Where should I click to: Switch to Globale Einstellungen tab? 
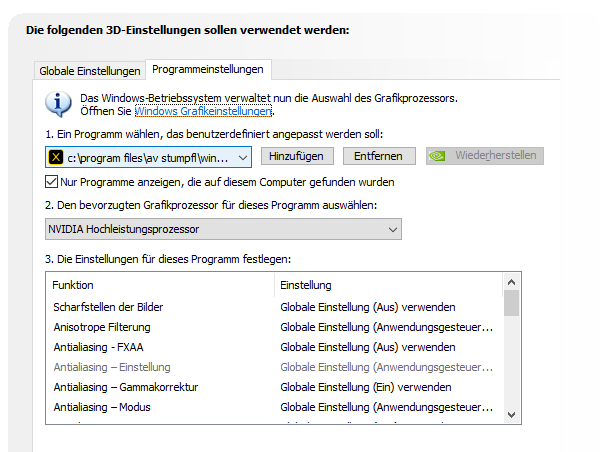click(x=90, y=71)
